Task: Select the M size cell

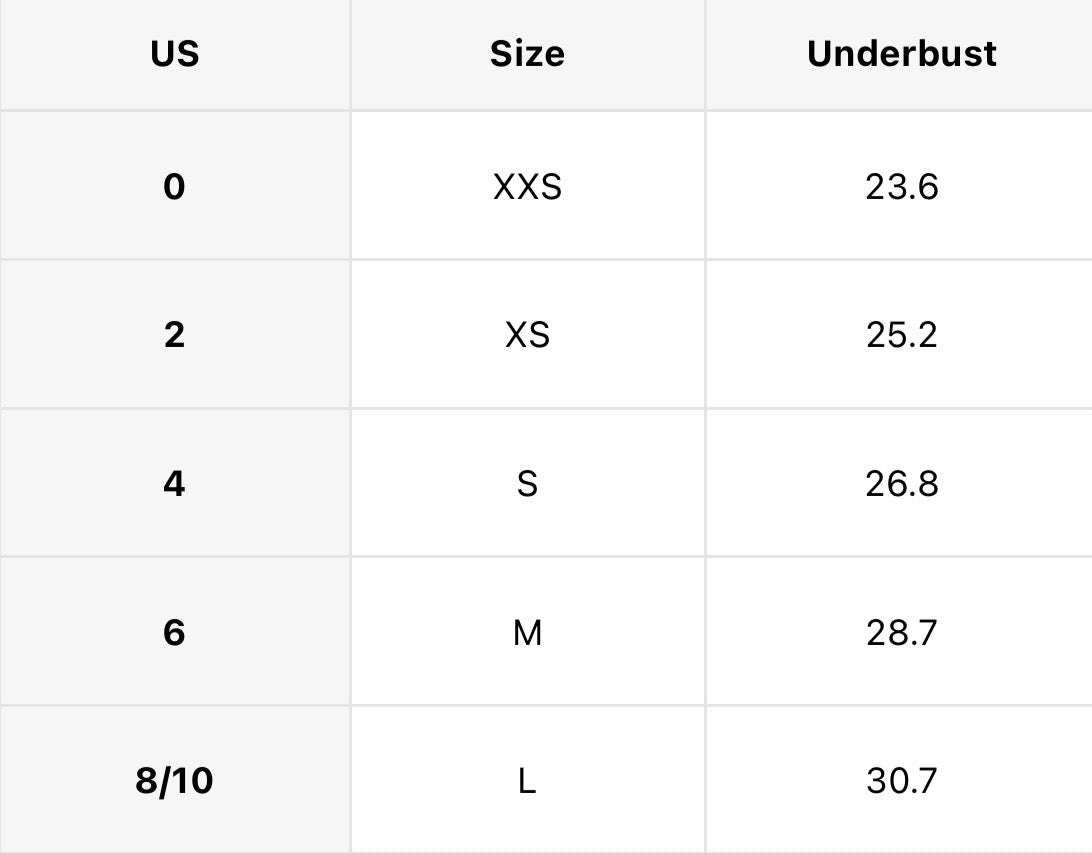Action: pos(527,632)
